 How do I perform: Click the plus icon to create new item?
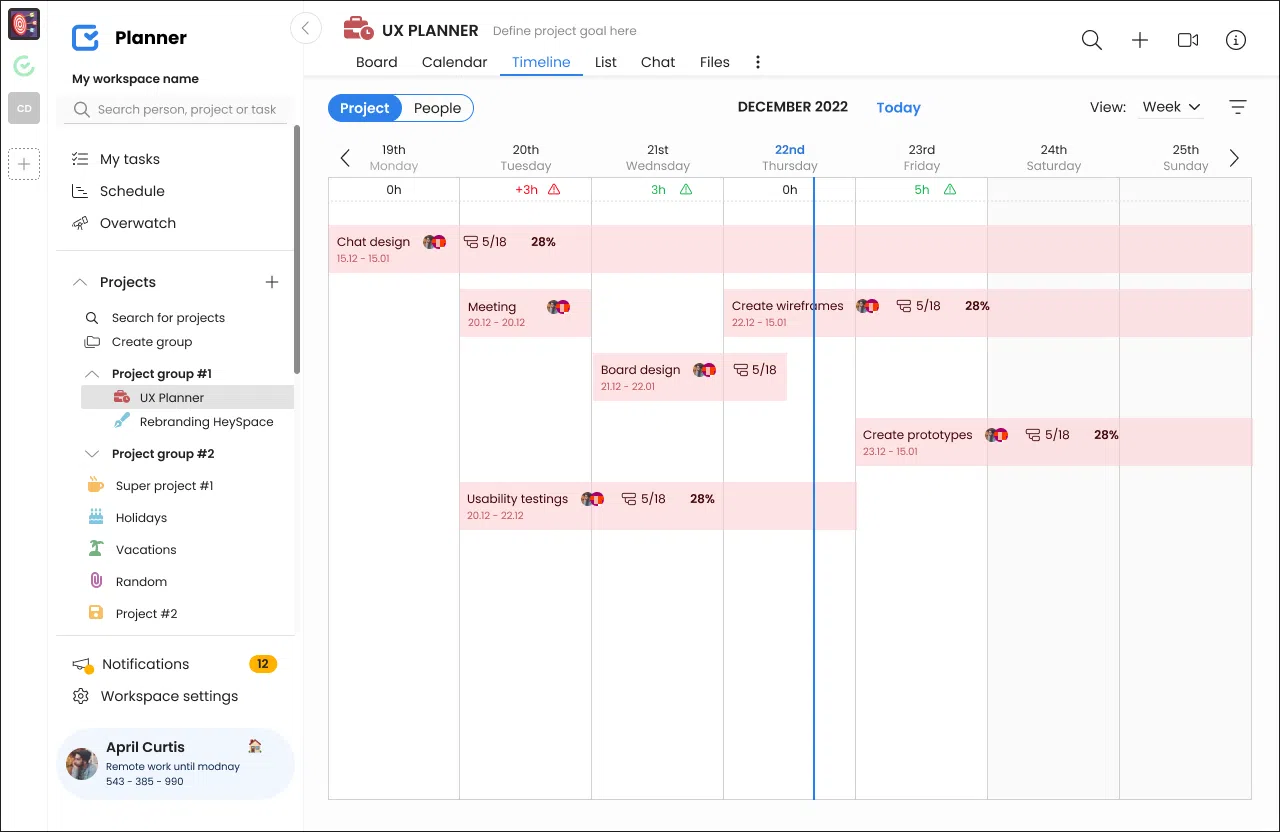[x=1139, y=40]
